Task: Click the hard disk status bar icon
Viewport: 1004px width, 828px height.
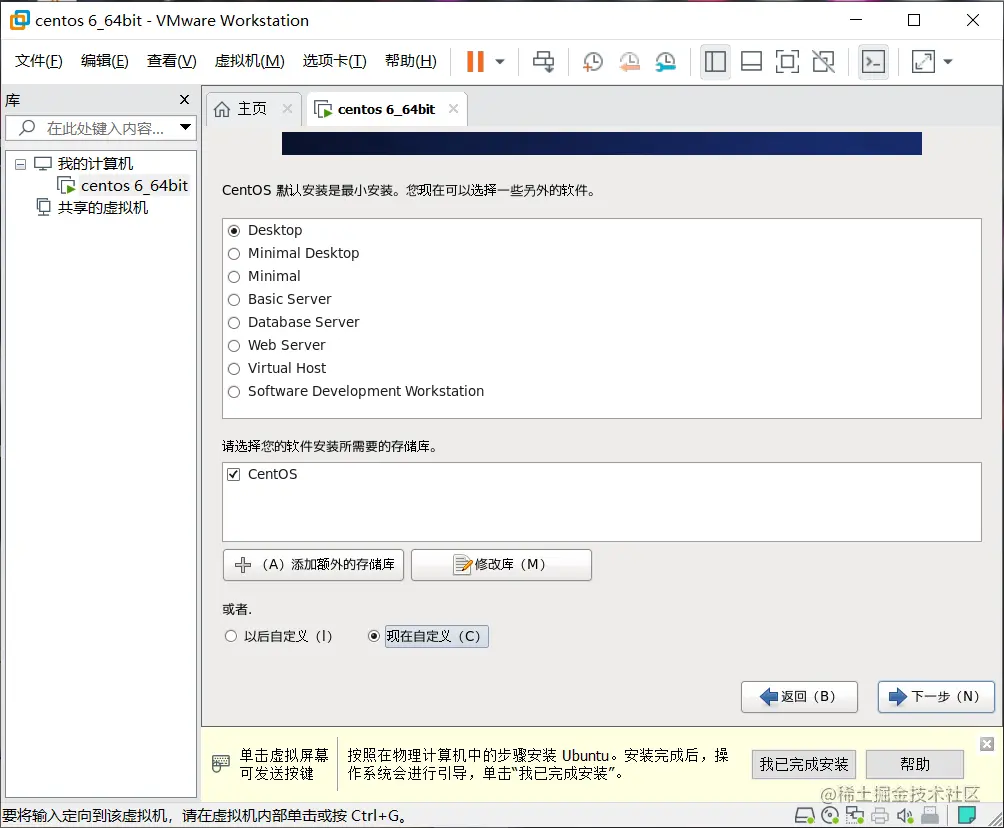Action: click(805, 815)
